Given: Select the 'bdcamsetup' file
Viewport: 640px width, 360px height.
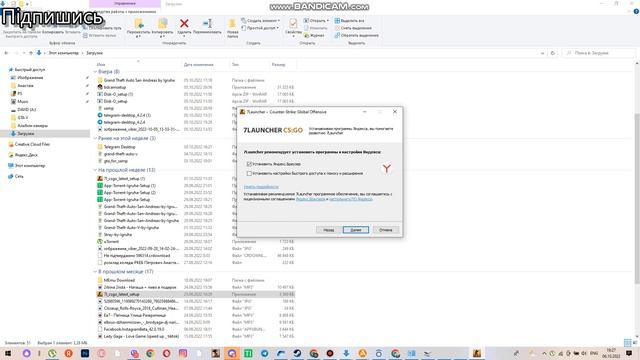Looking at the screenshot, I should pos(115,87).
